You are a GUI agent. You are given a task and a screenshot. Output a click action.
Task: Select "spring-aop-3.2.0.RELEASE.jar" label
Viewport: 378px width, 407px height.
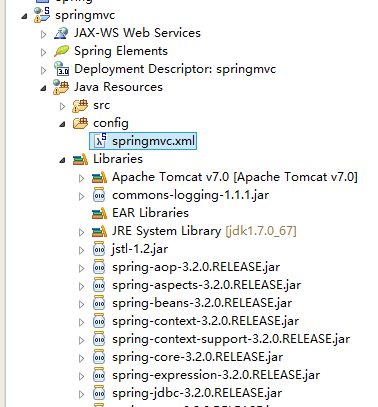[x=196, y=267]
